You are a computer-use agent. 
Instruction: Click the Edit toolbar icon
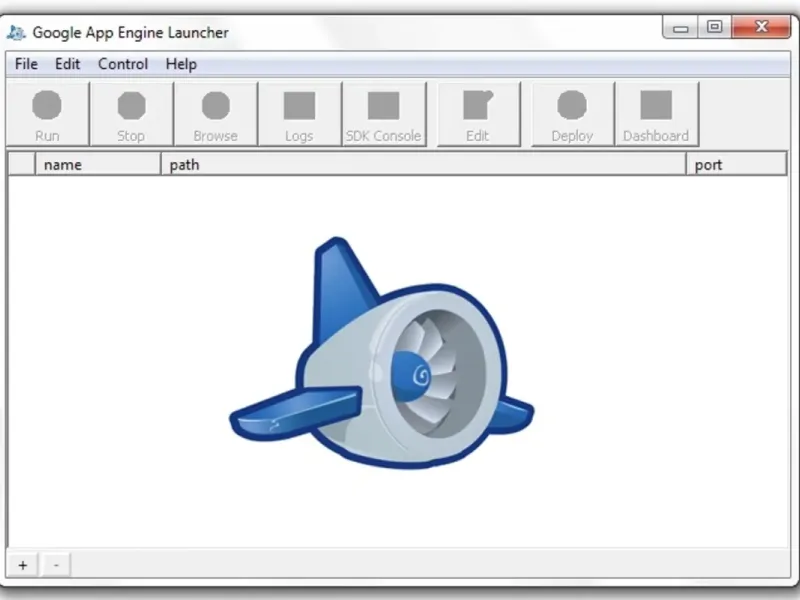click(479, 114)
